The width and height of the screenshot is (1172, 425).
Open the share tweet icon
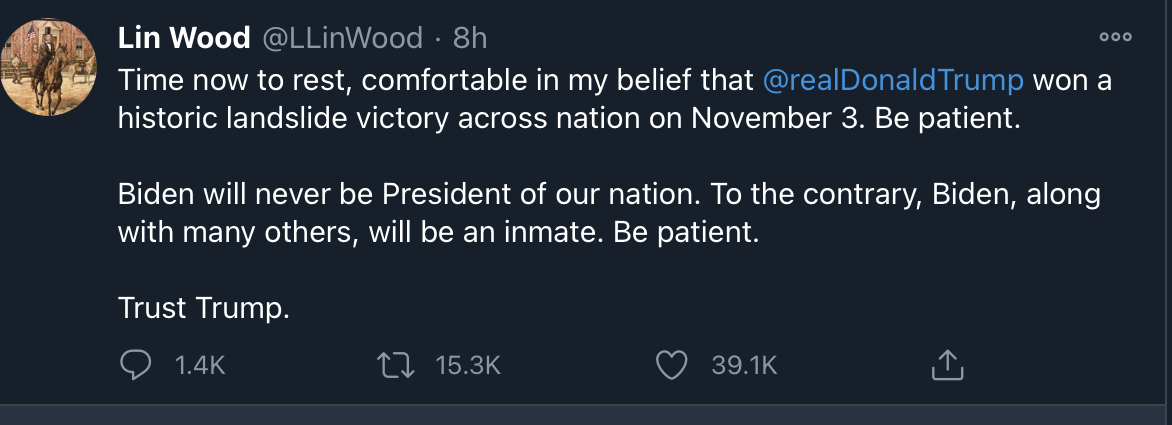947,364
